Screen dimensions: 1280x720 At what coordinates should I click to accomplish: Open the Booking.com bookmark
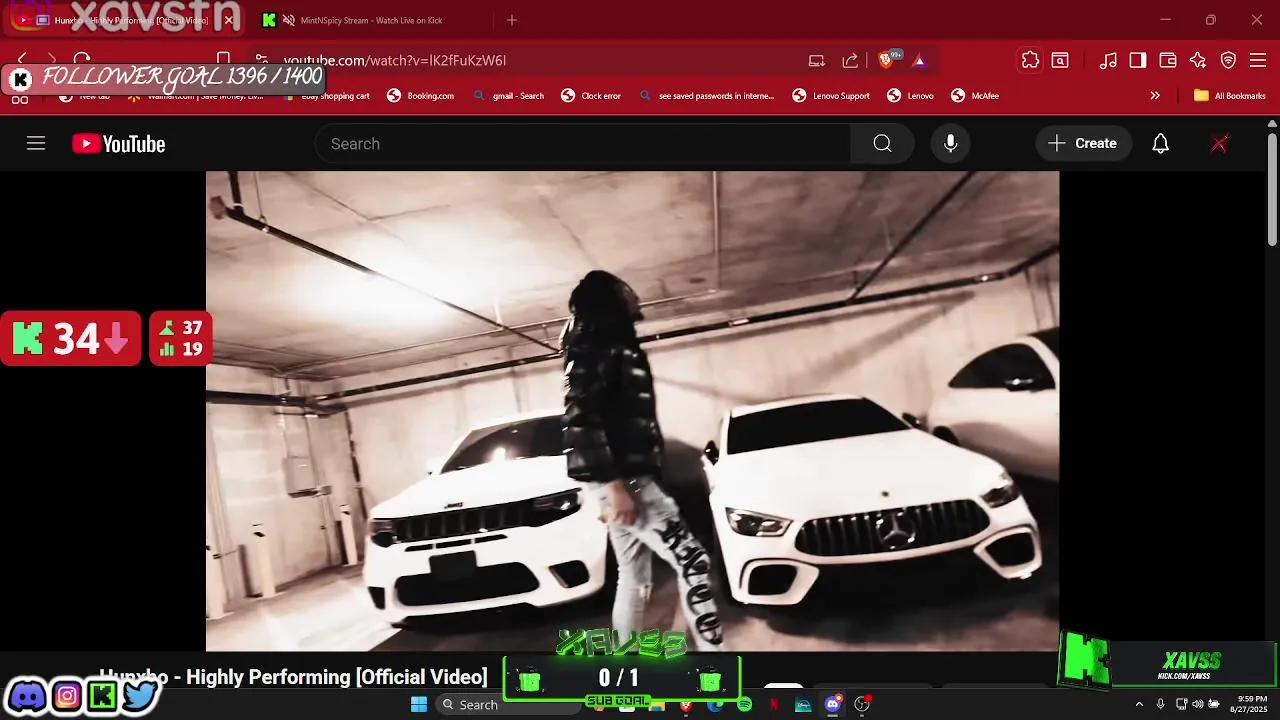421,96
